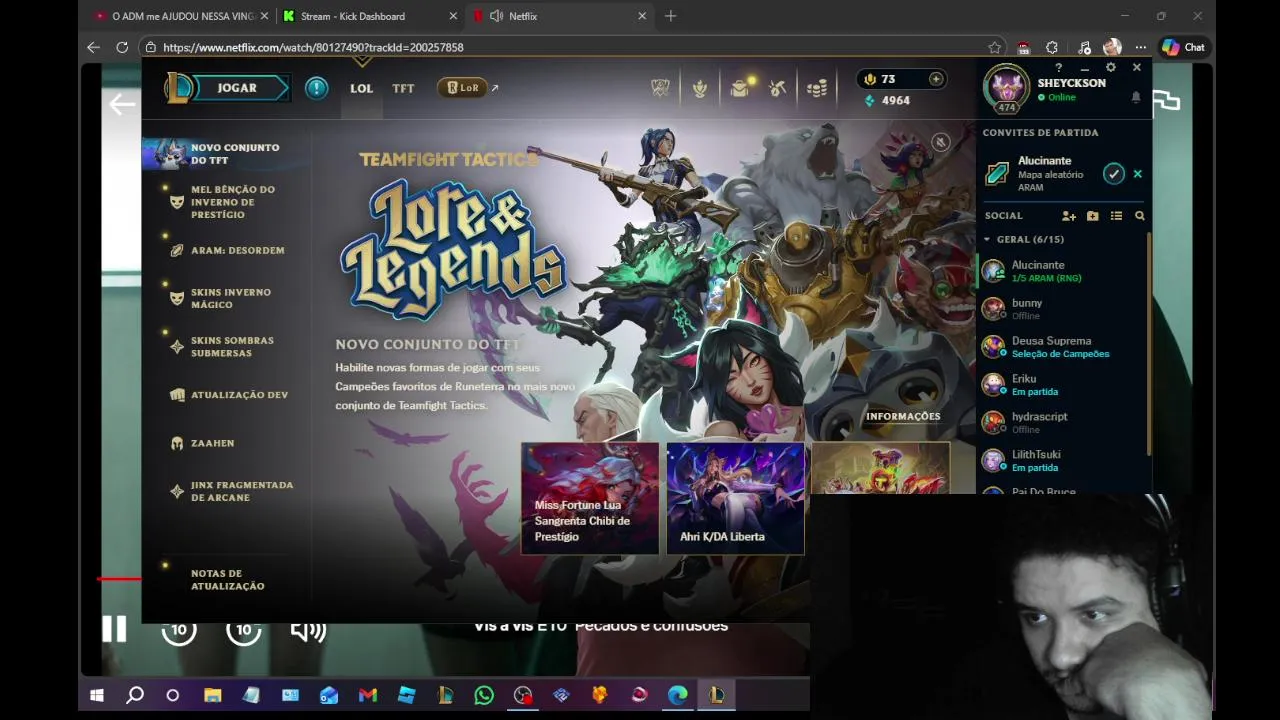Open the Collection backpack icon
Viewport: 1280px width, 720px height.
point(740,88)
